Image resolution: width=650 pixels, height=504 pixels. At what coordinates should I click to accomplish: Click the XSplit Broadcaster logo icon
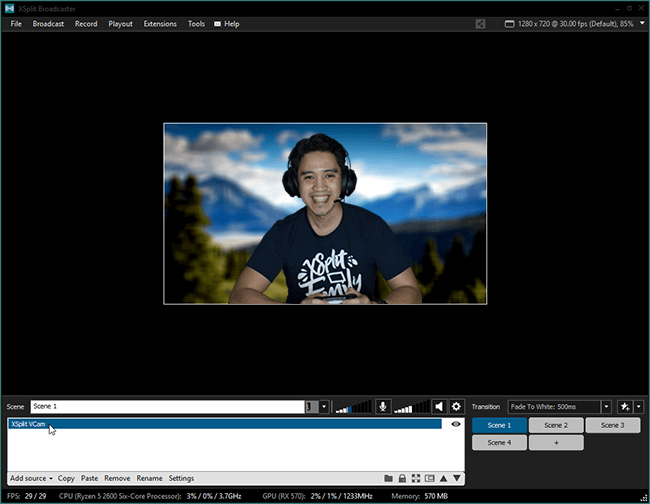tap(10, 8)
